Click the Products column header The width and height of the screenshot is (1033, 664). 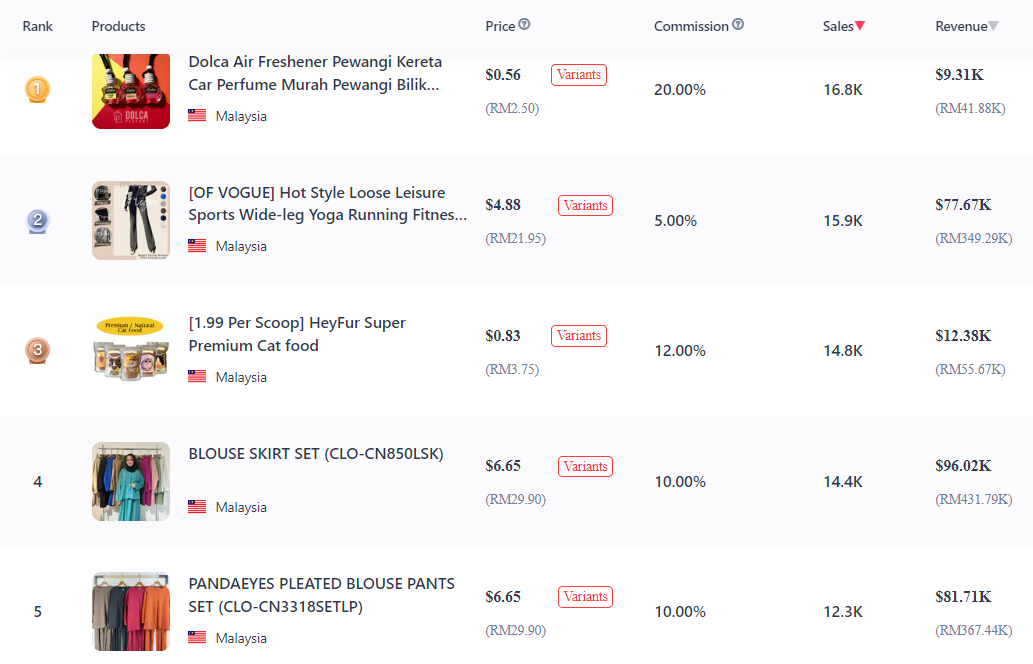tap(119, 26)
